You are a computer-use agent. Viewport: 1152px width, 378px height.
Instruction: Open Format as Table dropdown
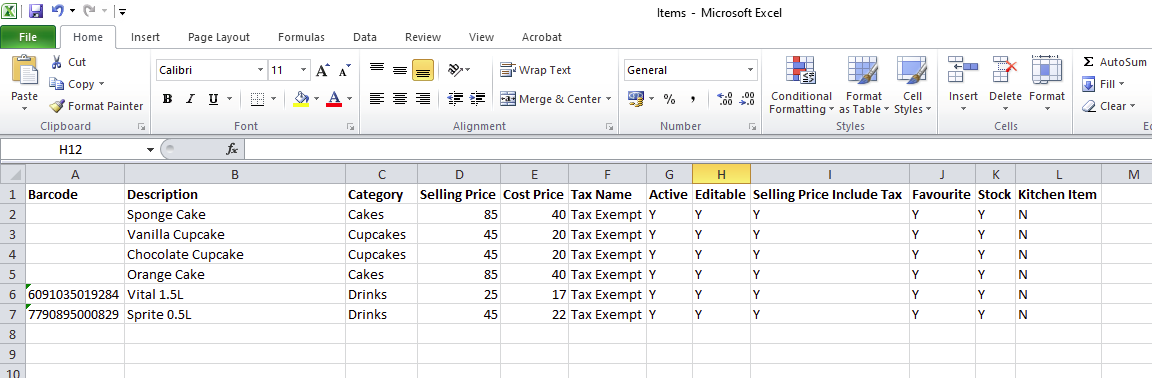864,85
